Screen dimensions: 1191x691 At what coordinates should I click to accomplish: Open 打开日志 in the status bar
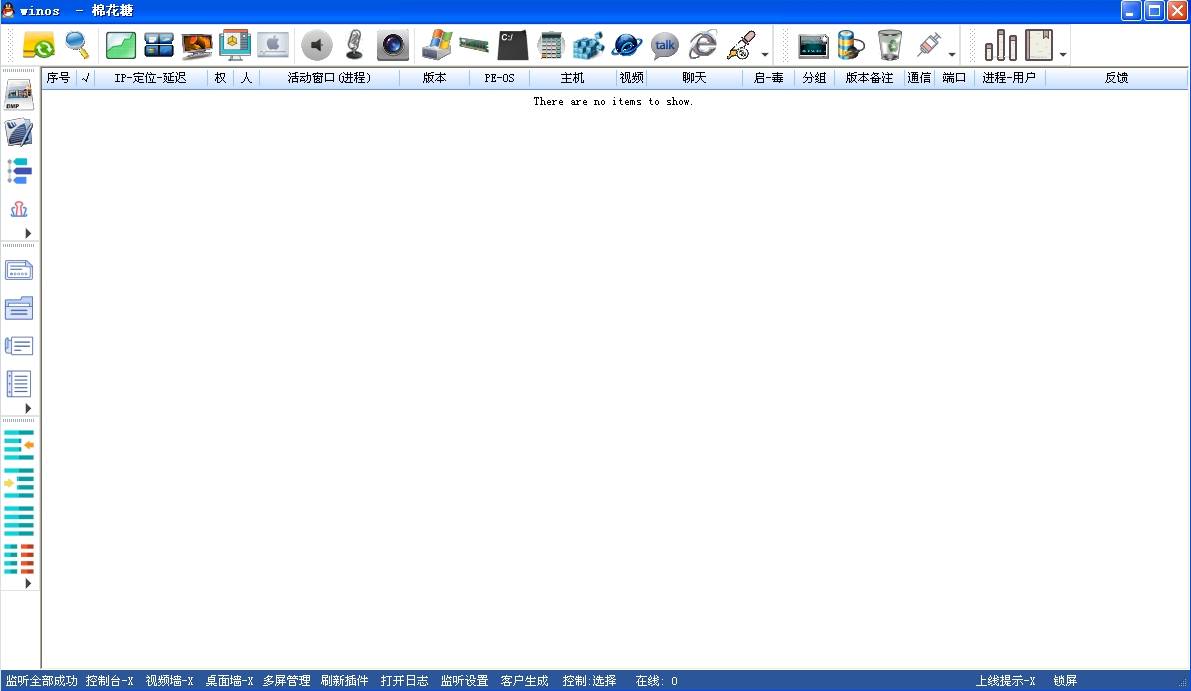404,681
